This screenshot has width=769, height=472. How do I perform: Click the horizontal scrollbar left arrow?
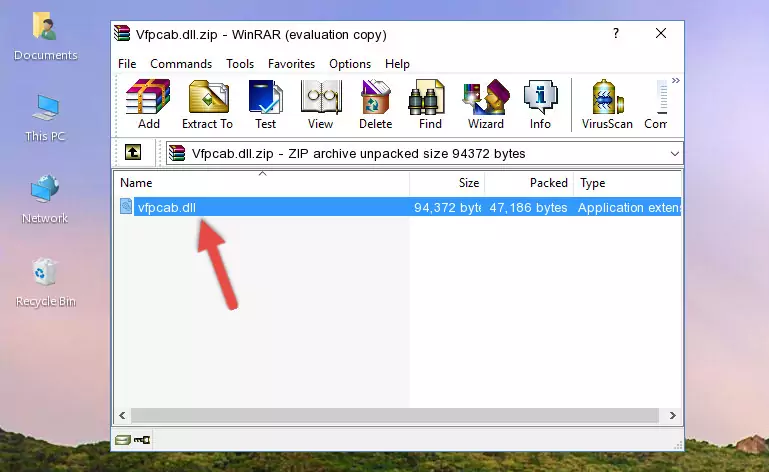click(122, 416)
